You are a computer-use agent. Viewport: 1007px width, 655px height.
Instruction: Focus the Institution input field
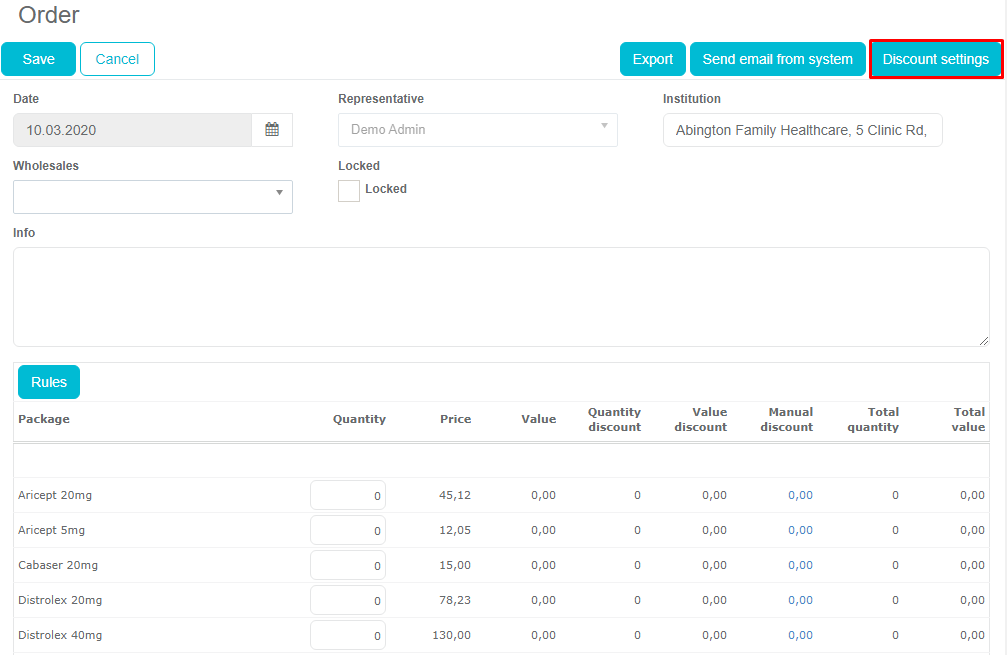(x=802, y=130)
